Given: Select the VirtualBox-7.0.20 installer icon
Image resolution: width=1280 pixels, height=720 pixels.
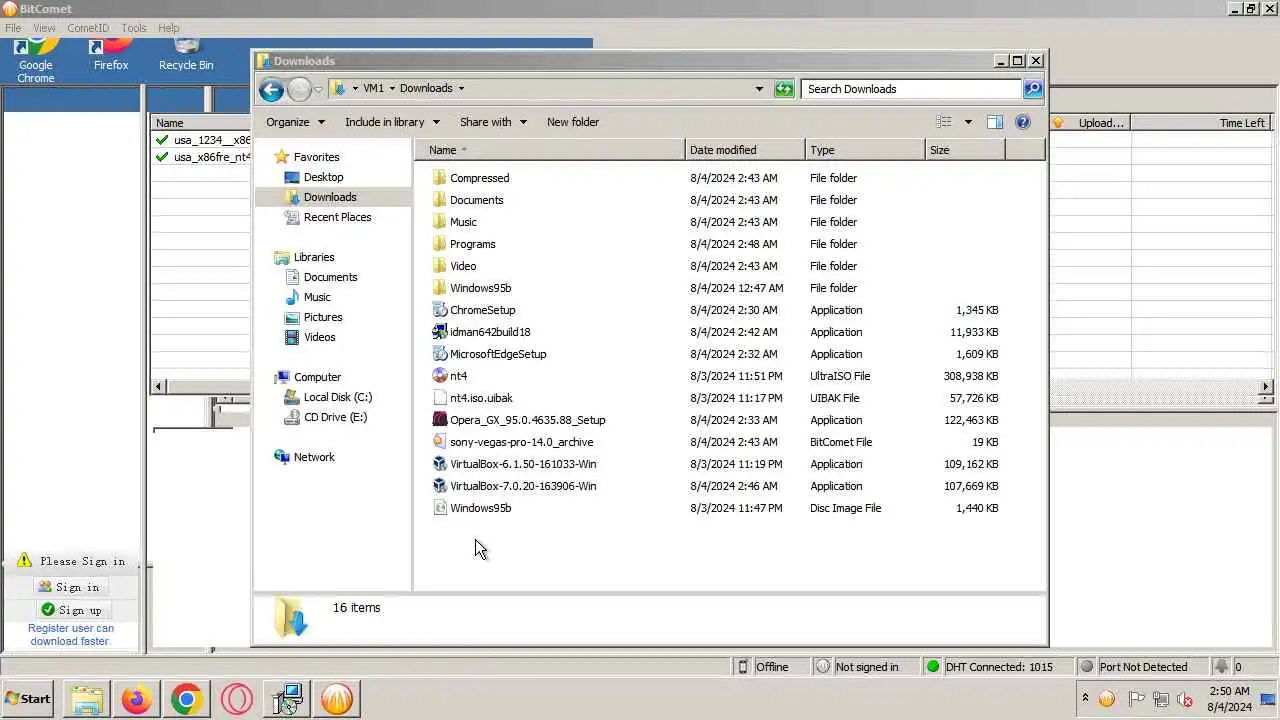Looking at the screenshot, I should click(439, 486).
